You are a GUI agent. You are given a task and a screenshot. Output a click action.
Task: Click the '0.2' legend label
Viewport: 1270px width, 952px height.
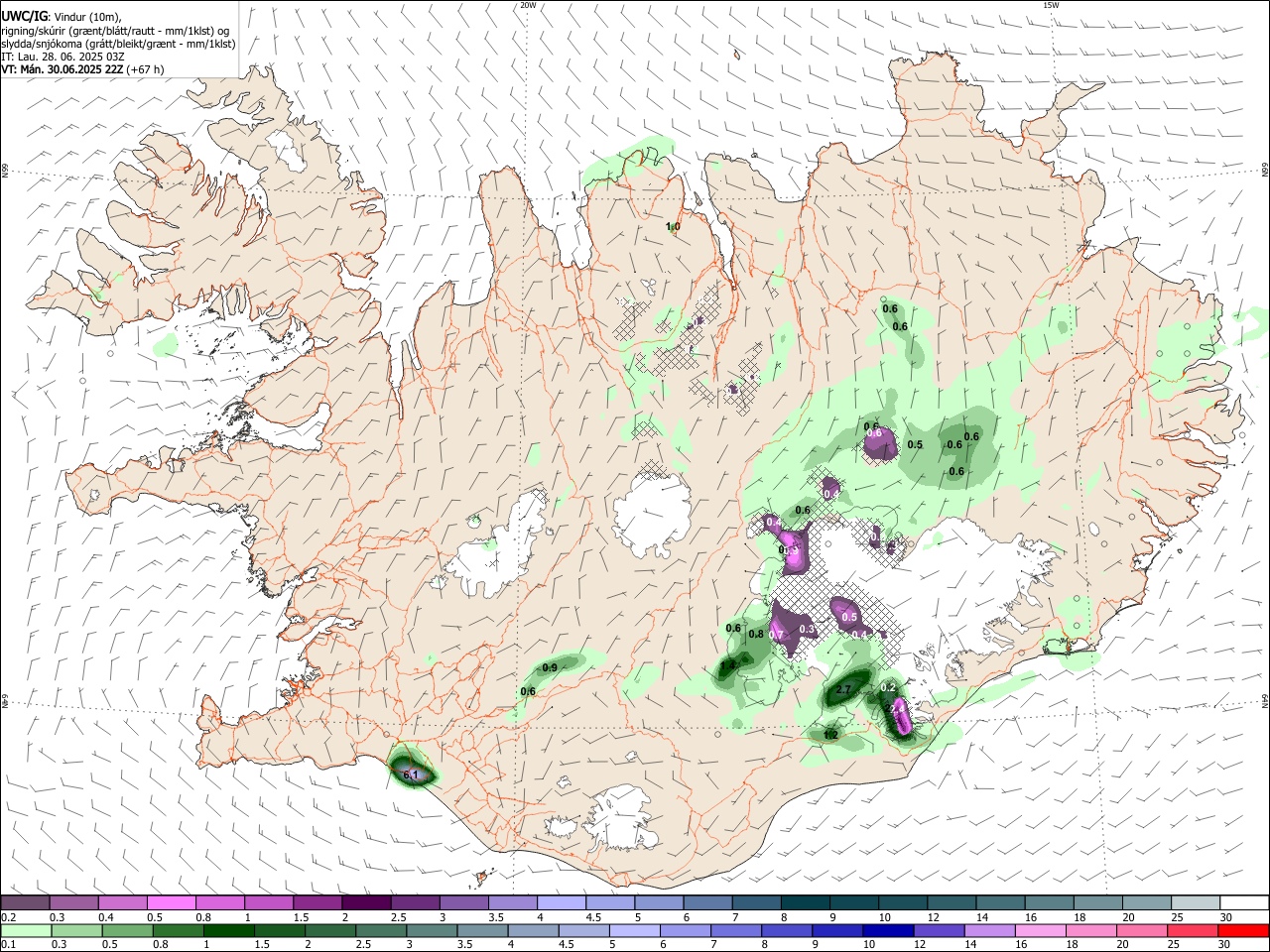coord(7,917)
